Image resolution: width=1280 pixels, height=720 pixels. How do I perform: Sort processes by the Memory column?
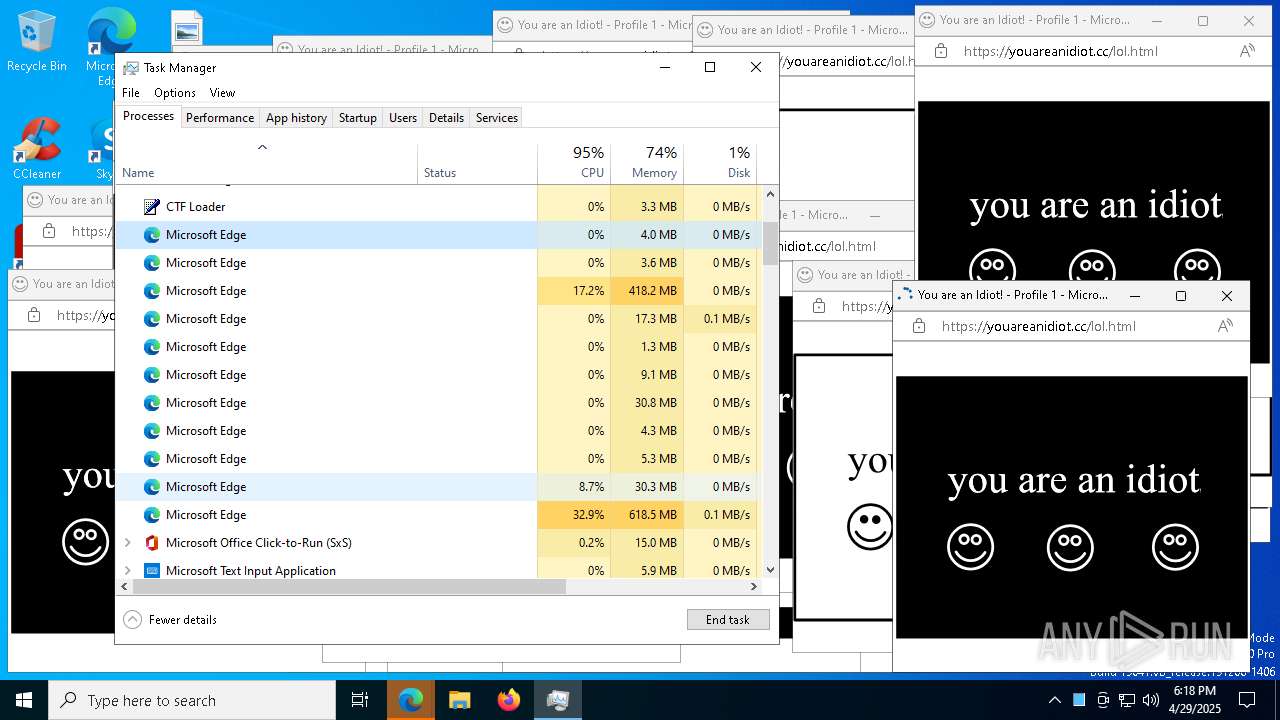[x=647, y=164]
